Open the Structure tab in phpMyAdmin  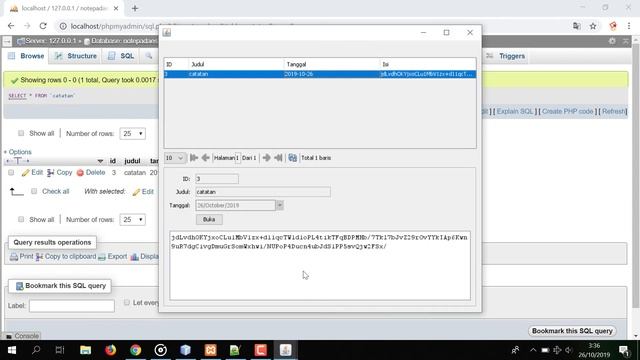pos(76,56)
